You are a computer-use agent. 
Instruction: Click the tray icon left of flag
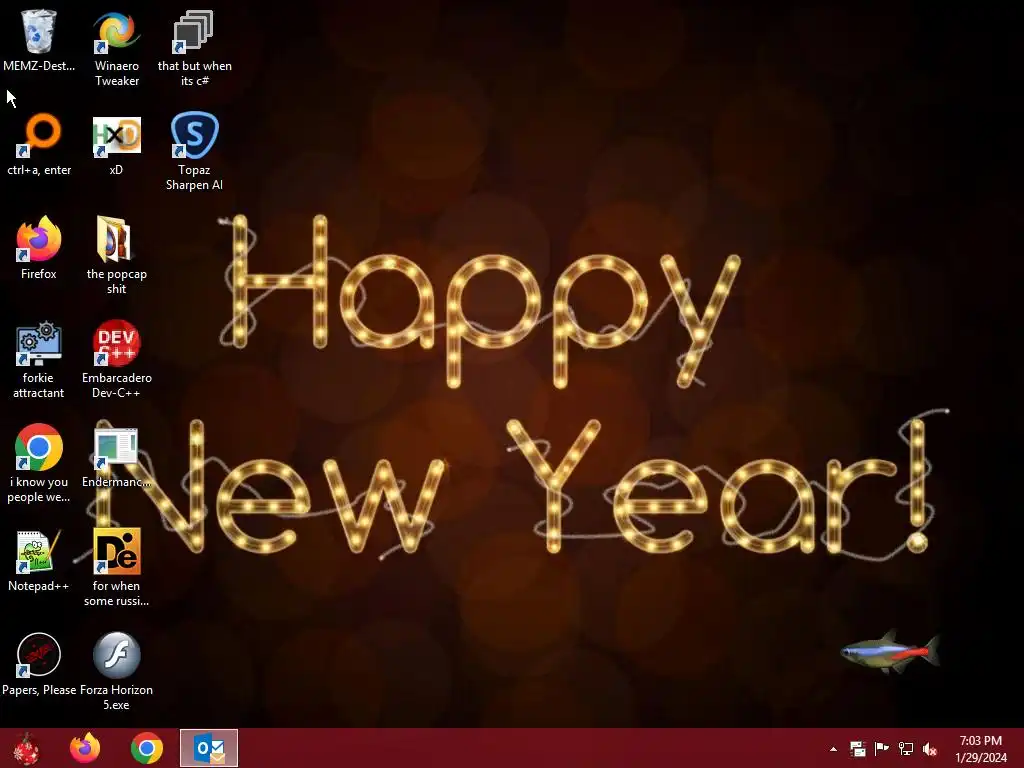[x=857, y=748]
